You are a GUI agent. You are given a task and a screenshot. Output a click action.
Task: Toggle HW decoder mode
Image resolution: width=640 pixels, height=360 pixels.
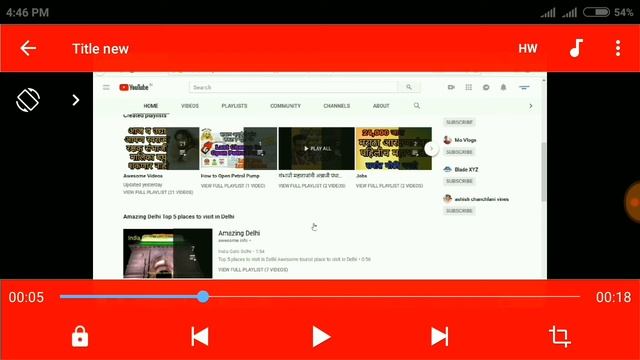pos(527,49)
